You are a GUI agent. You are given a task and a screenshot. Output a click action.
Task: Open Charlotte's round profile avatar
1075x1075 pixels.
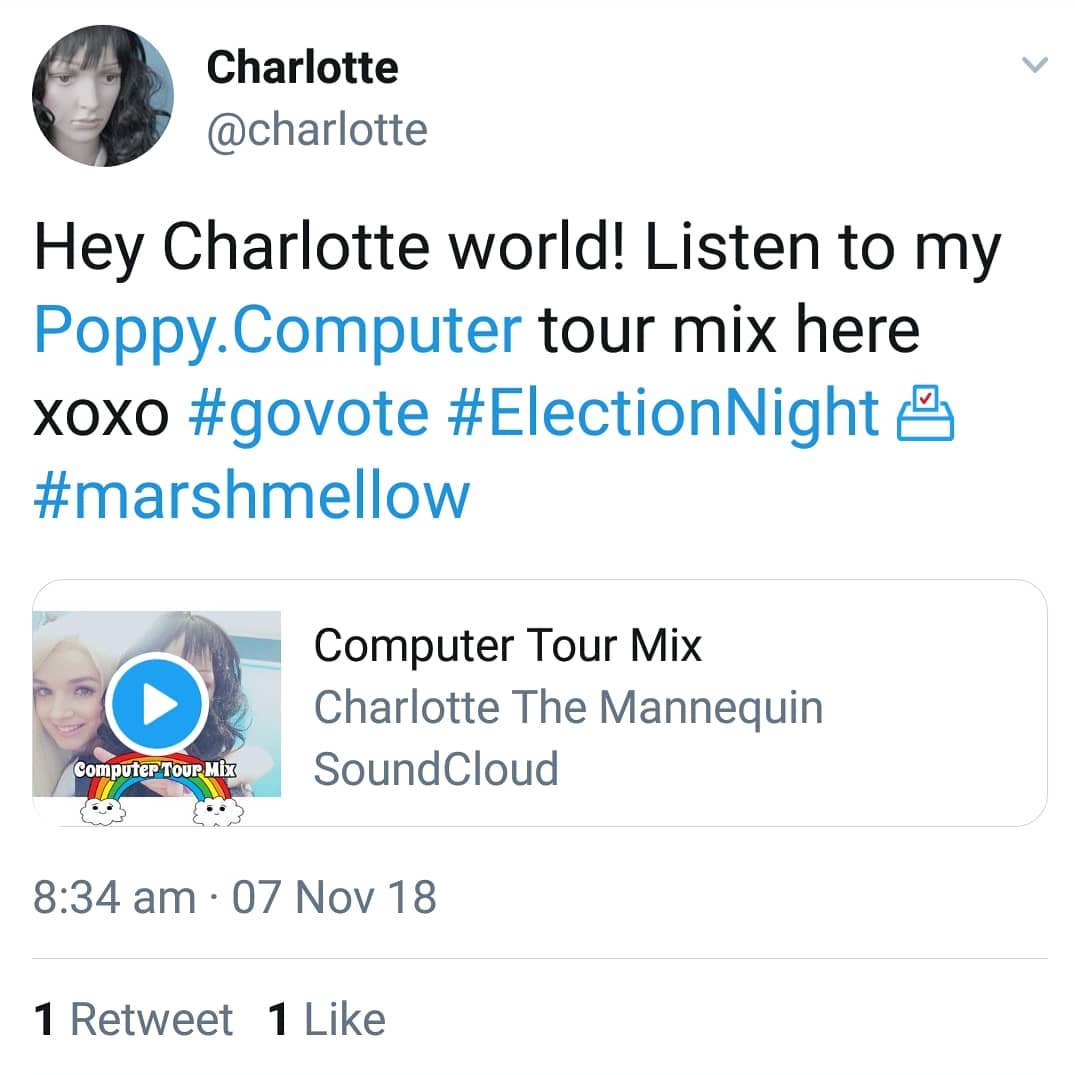103,96
